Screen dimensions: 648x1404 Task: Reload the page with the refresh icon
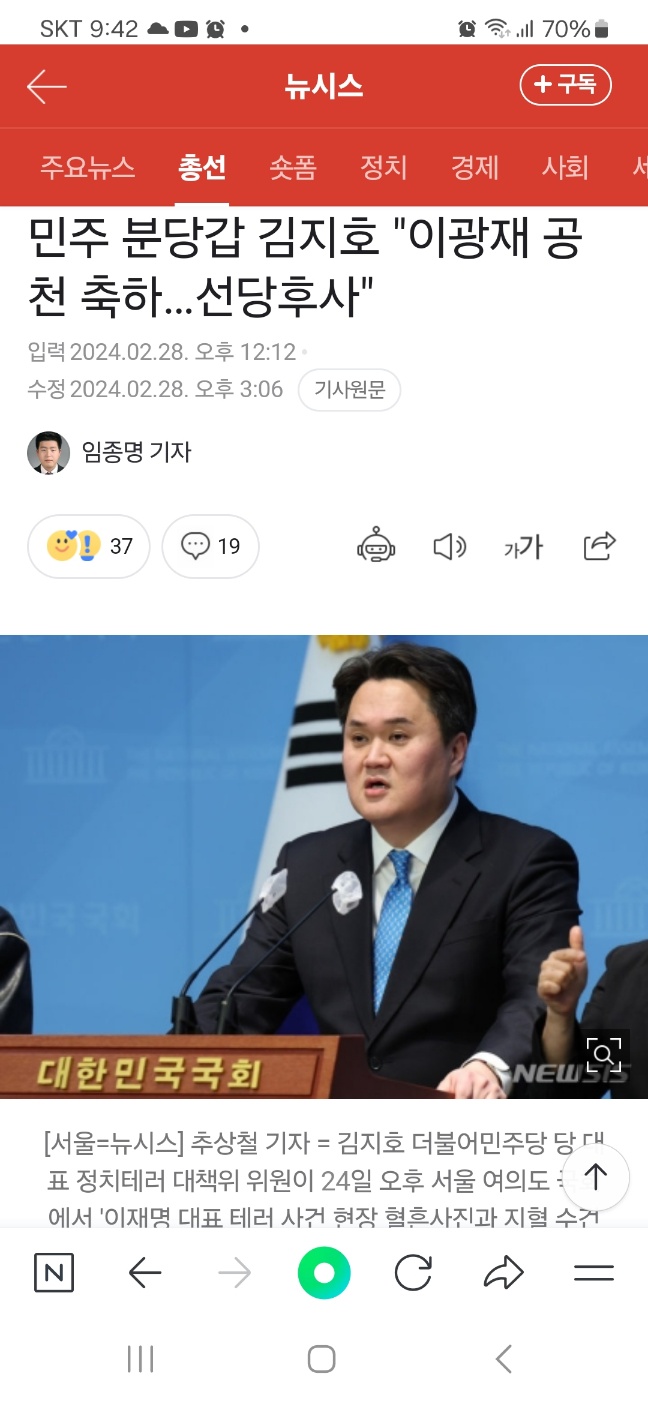[413, 1273]
